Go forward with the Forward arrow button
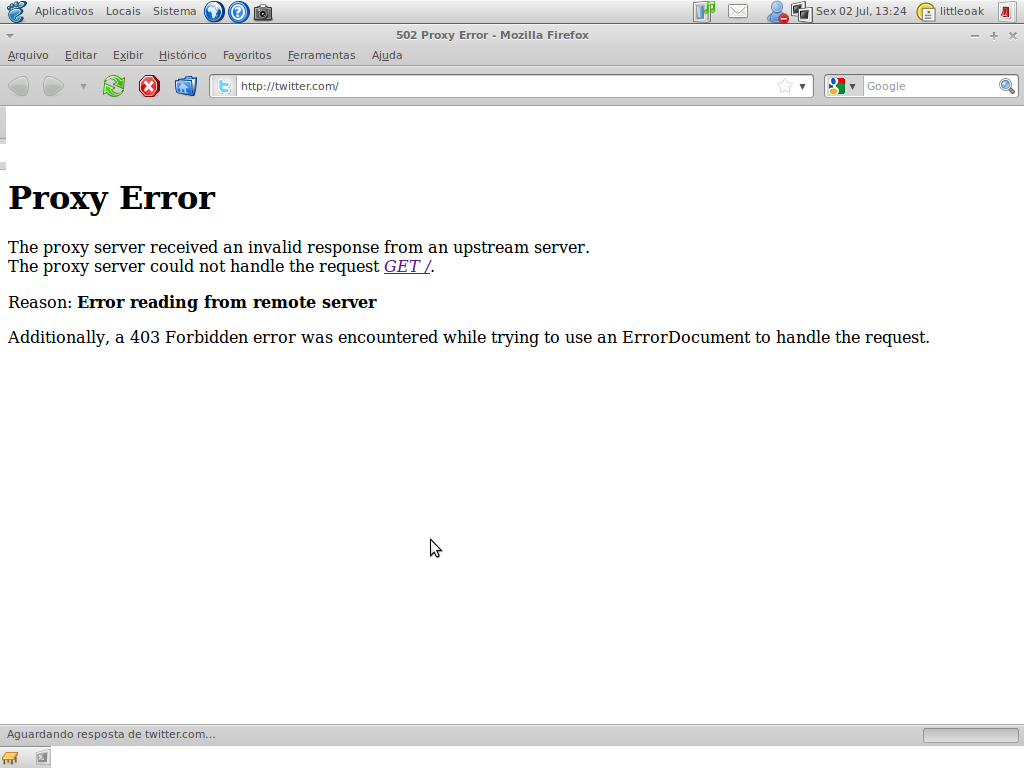This screenshot has width=1024, height=768. (x=54, y=86)
